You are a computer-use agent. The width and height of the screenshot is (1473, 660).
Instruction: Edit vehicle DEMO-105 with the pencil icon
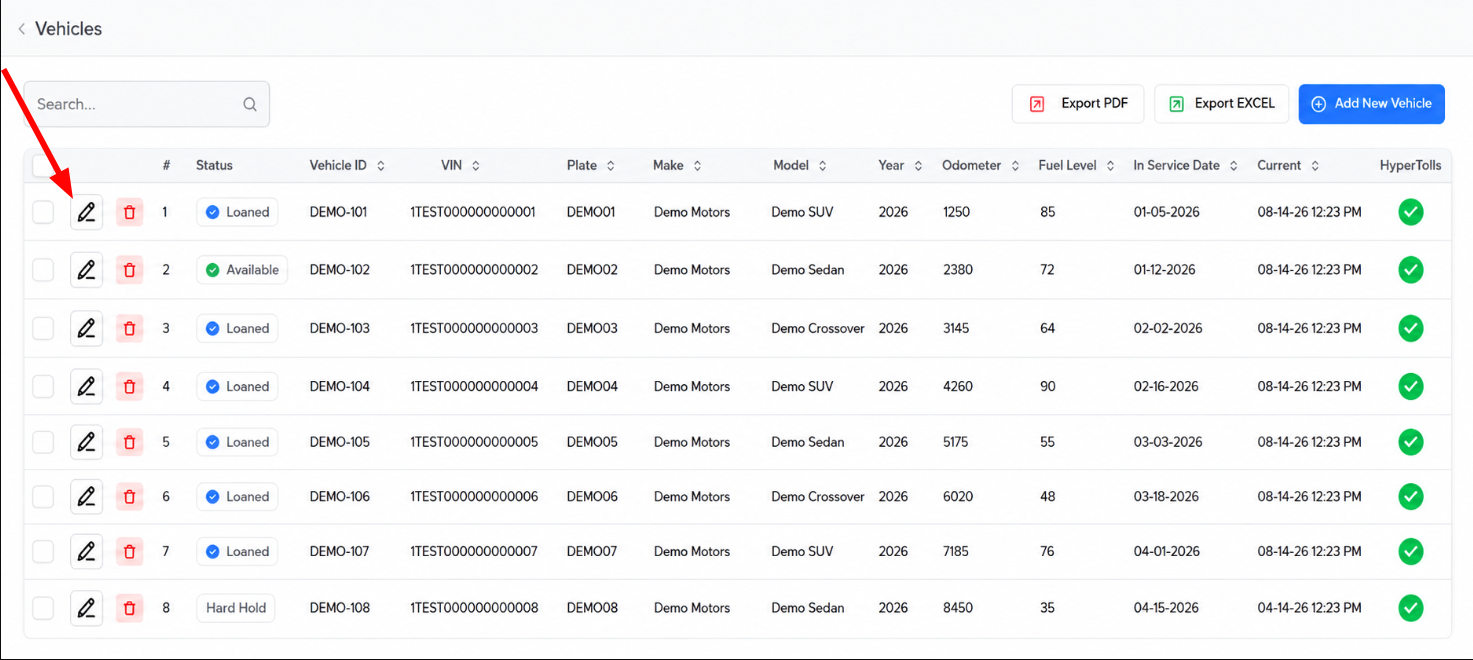[87, 442]
